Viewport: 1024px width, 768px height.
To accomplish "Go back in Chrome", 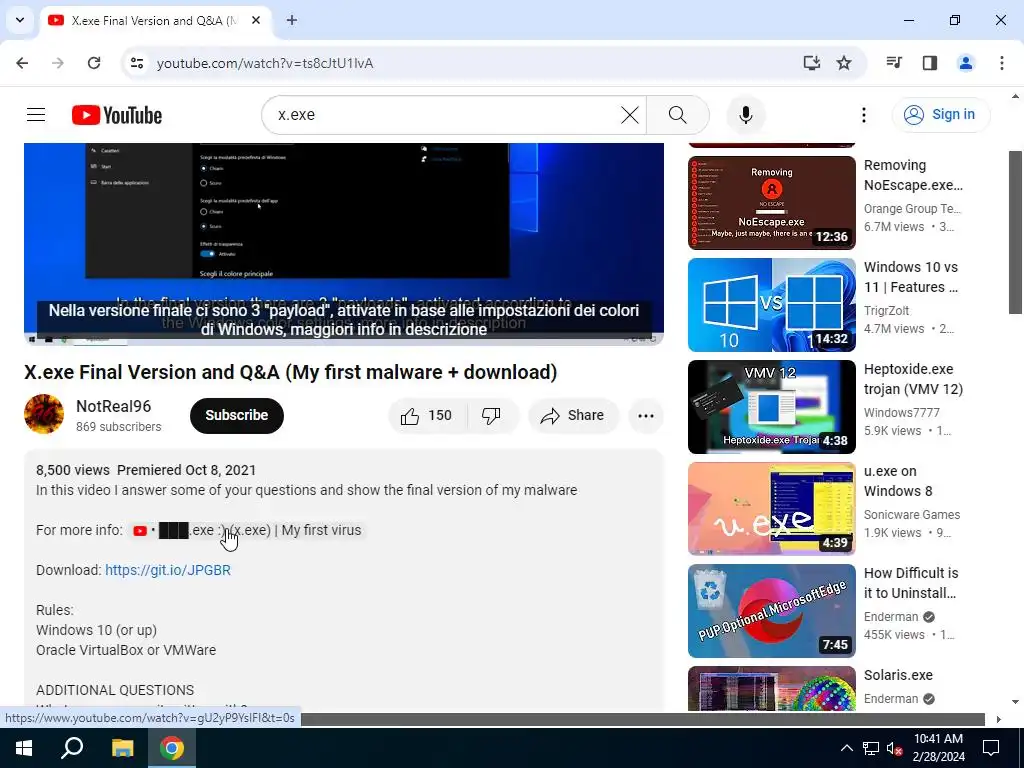I will coord(22,63).
